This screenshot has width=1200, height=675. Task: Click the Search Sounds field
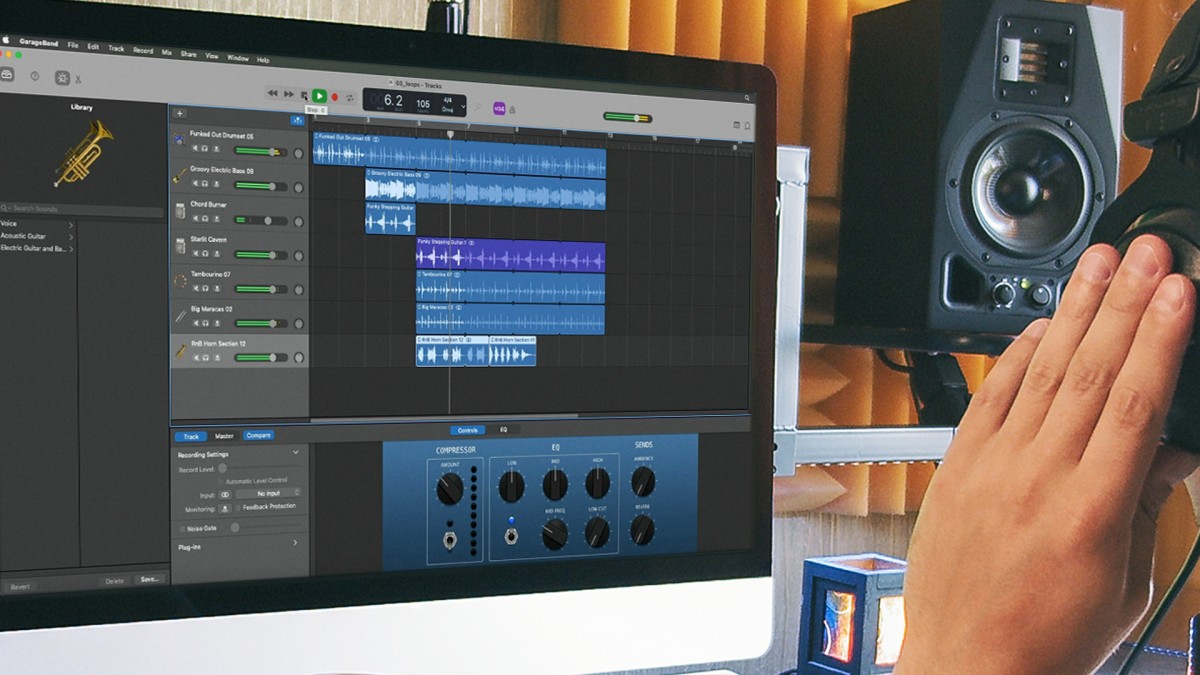tap(82, 209)
